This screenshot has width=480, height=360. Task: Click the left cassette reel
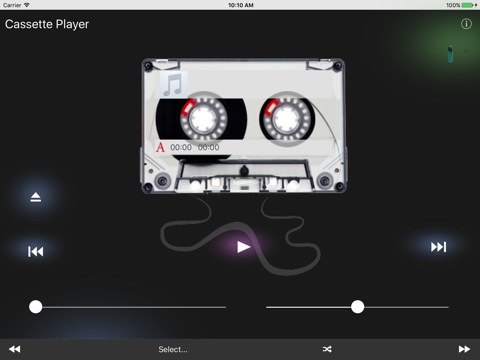pyautogui.click(x=204, y=119)
